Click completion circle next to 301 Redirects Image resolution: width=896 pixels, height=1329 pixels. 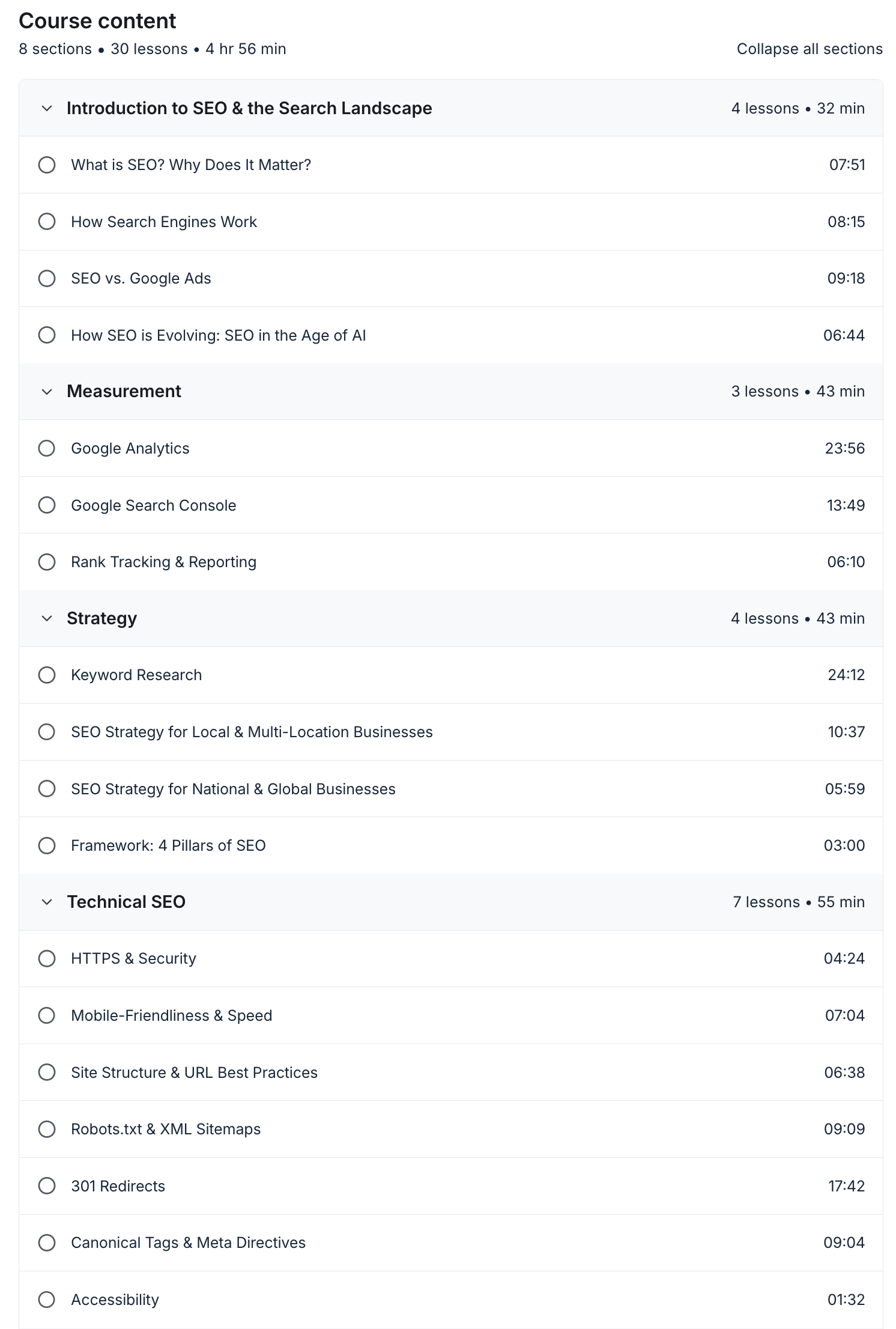(47, 1185)
